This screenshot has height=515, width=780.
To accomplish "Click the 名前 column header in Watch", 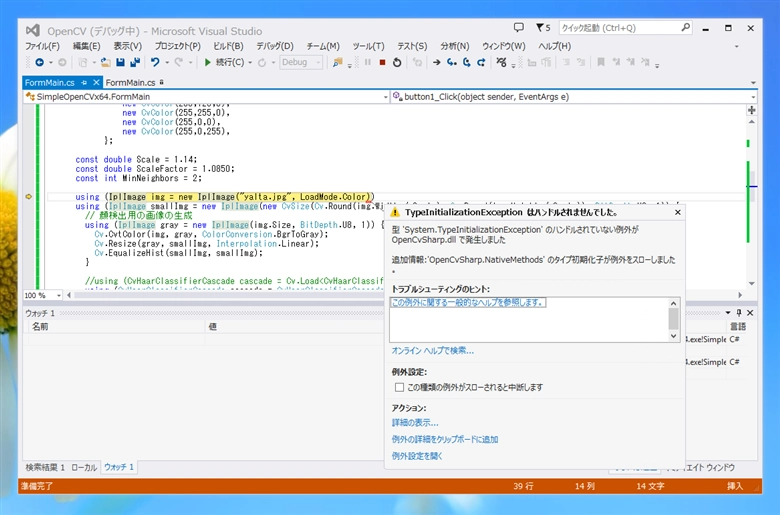I will point(115,326).
